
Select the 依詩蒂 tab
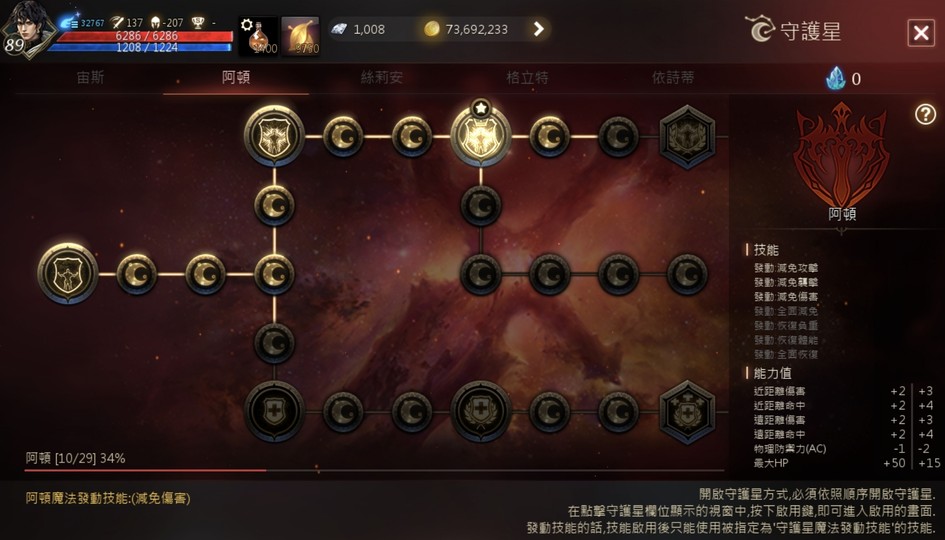[673, 78]
